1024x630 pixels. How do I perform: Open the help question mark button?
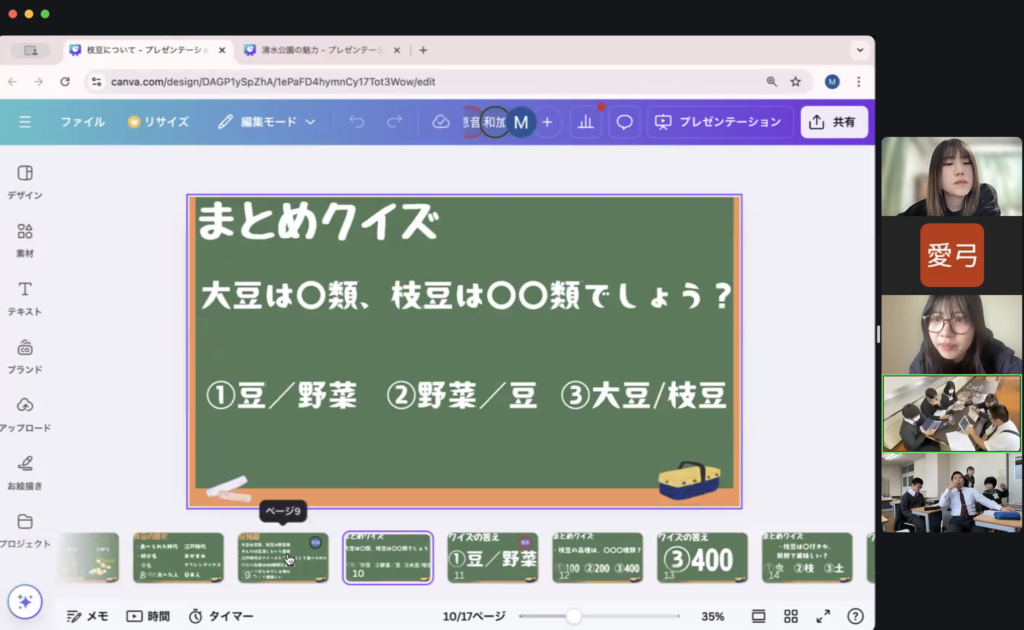[855, 616]
